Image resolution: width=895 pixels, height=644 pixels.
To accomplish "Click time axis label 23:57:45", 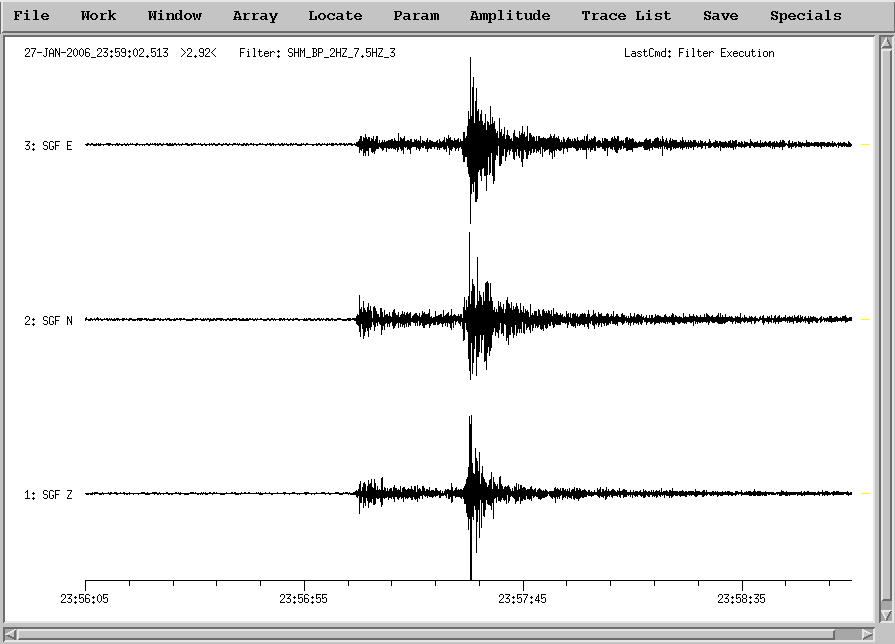I will click(522, 598).
